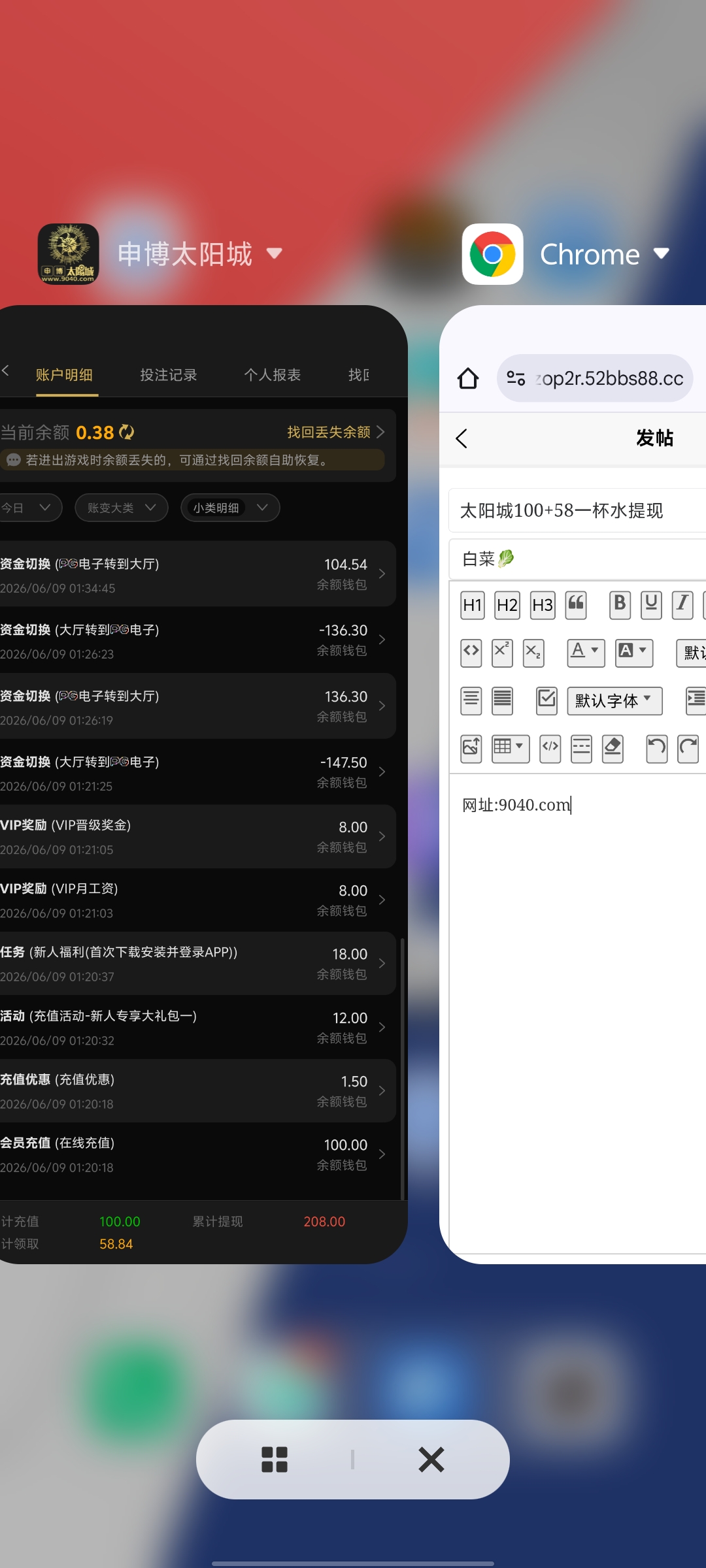Open the 默认字体 font dropdown
This screenshot has height=1568, width=706.
pyautogui.click(x=614, y=701)
